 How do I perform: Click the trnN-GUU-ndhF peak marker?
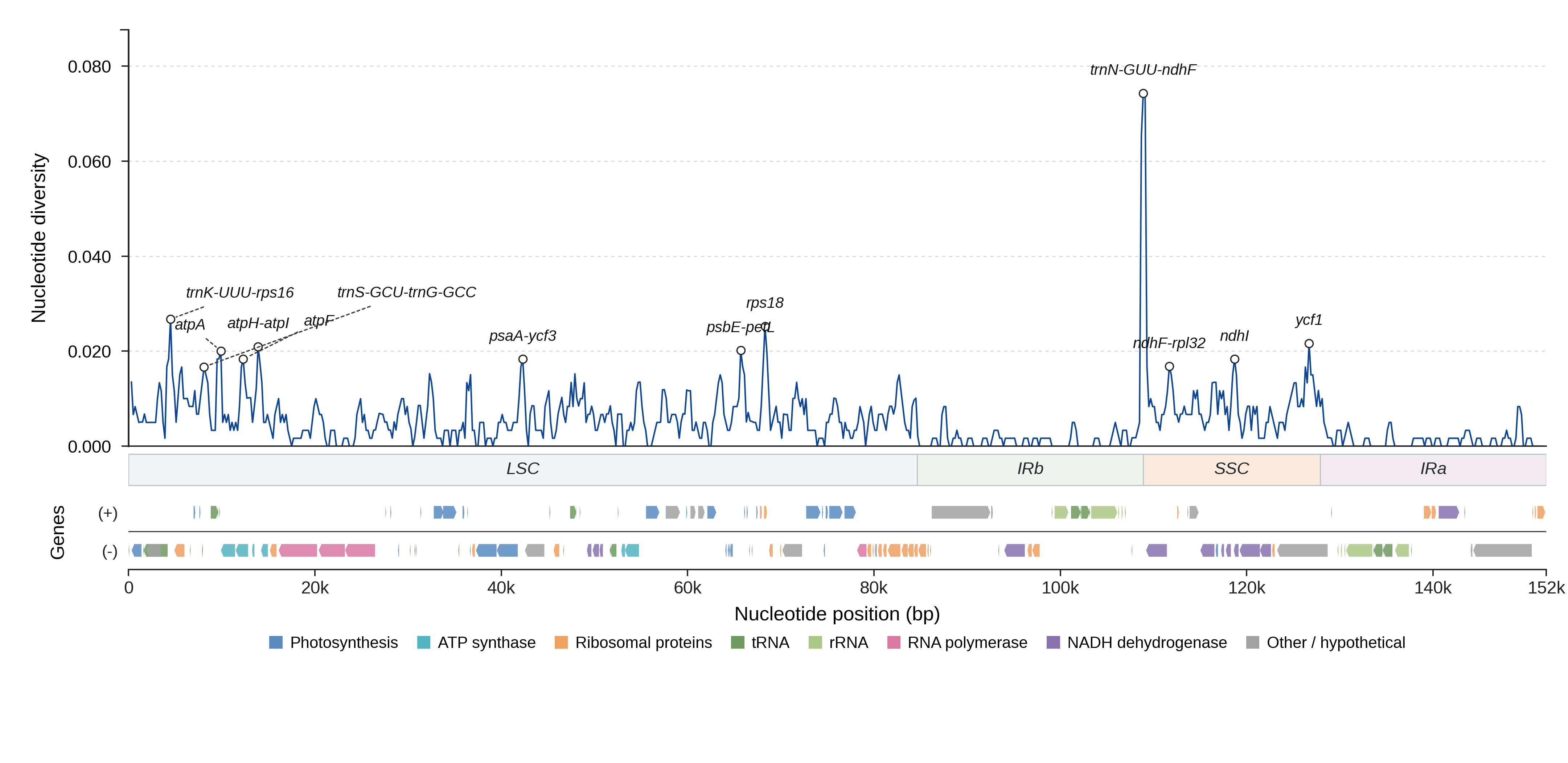1143,94
